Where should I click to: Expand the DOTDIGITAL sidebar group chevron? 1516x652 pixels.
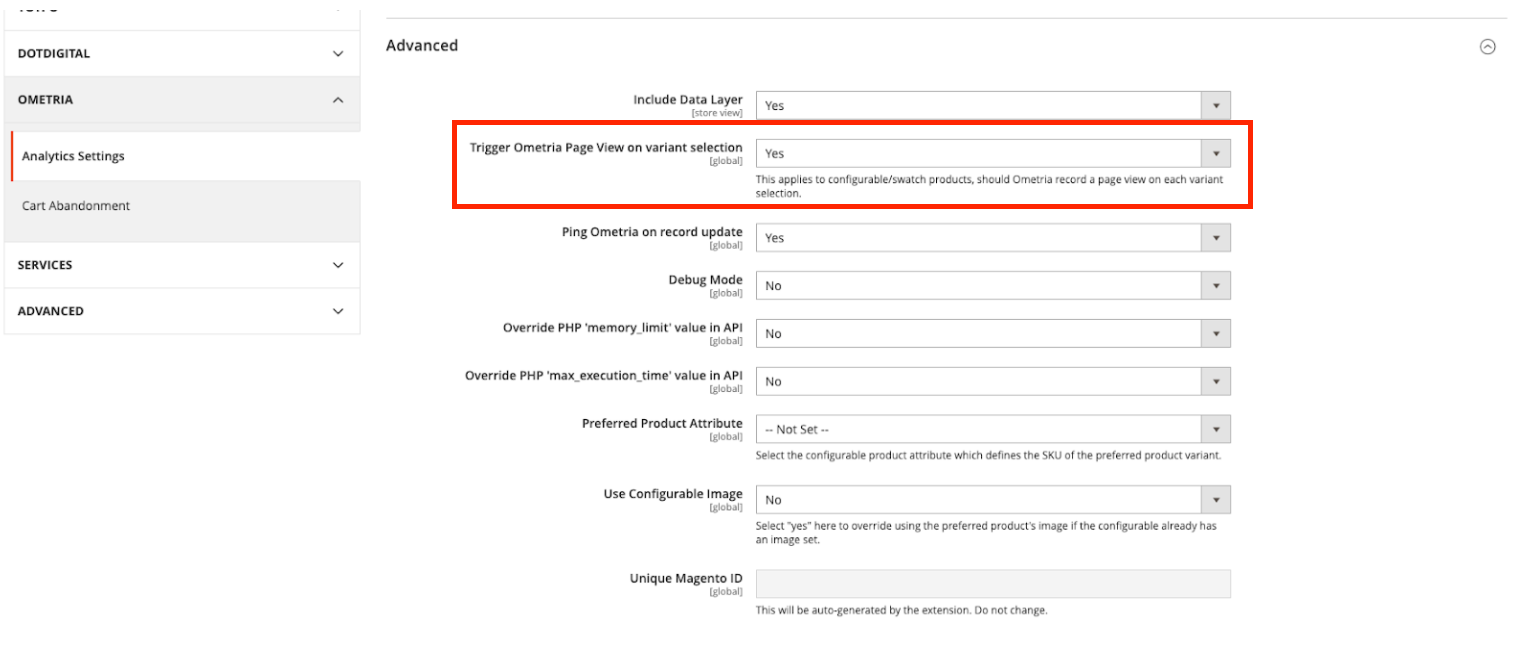pyautogui.click(x=338, y=54)
